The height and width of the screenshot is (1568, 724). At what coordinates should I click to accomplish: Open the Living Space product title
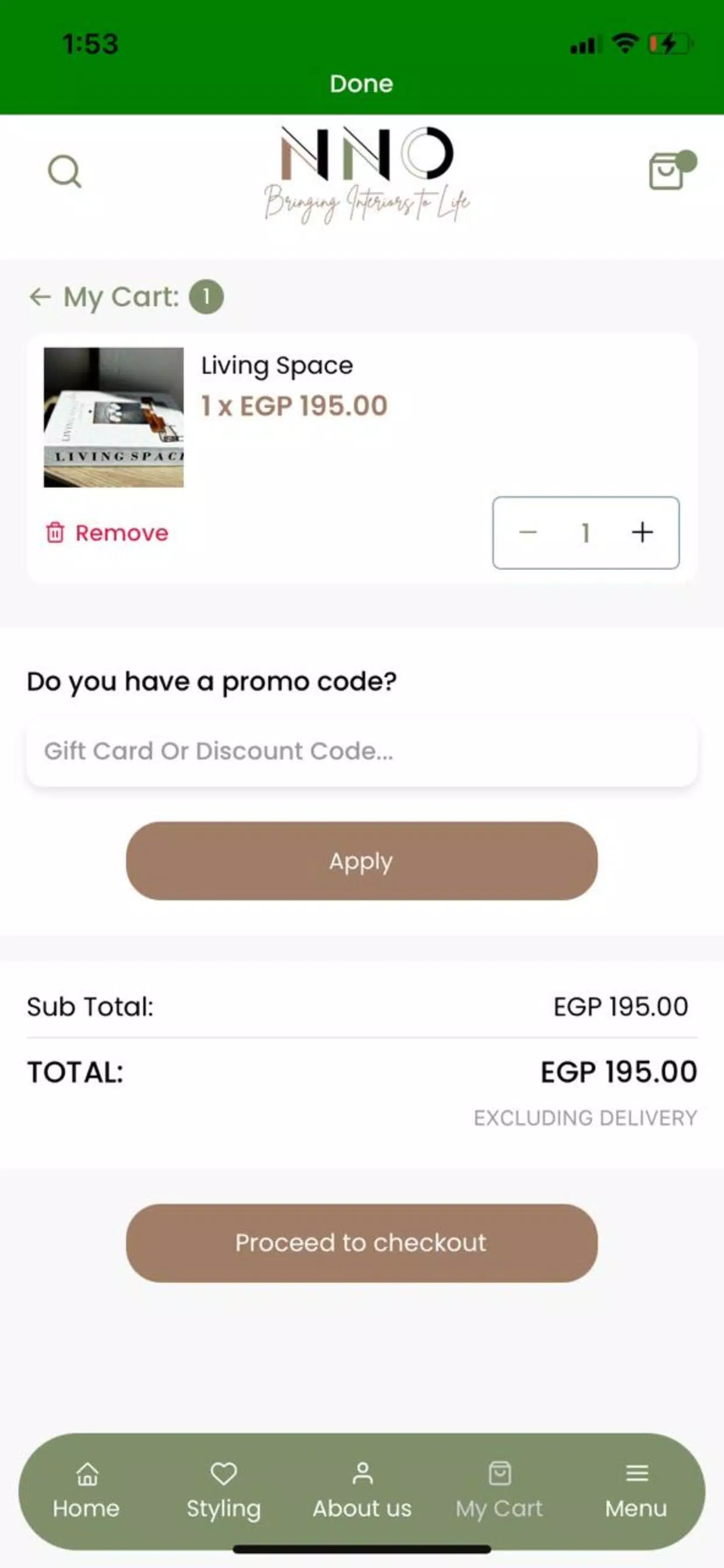pyautogui.click(x=277, y=366)
